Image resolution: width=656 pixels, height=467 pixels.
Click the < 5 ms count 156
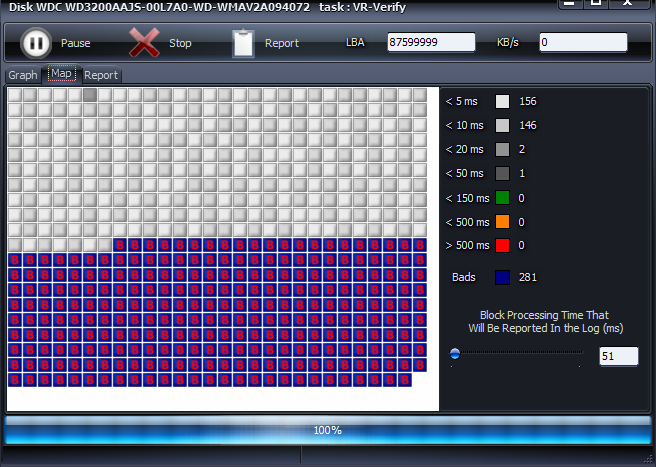pyautogui.click(x=528, y=102)
